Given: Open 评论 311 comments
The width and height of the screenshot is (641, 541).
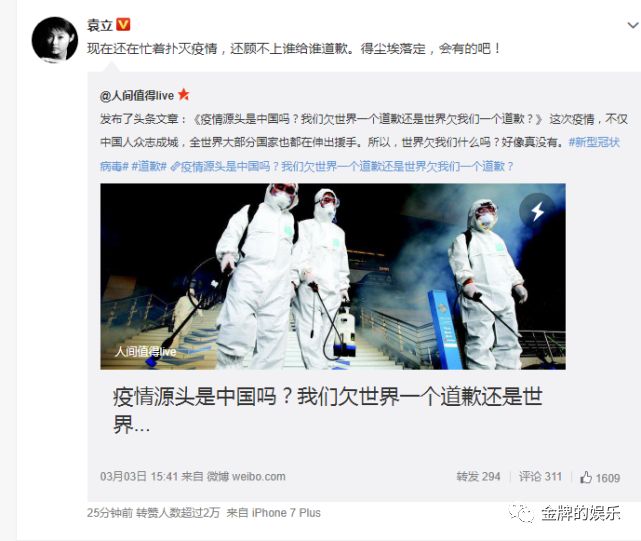Looking at the screenshot, I should pyautogui.click(x=540, y=476).
